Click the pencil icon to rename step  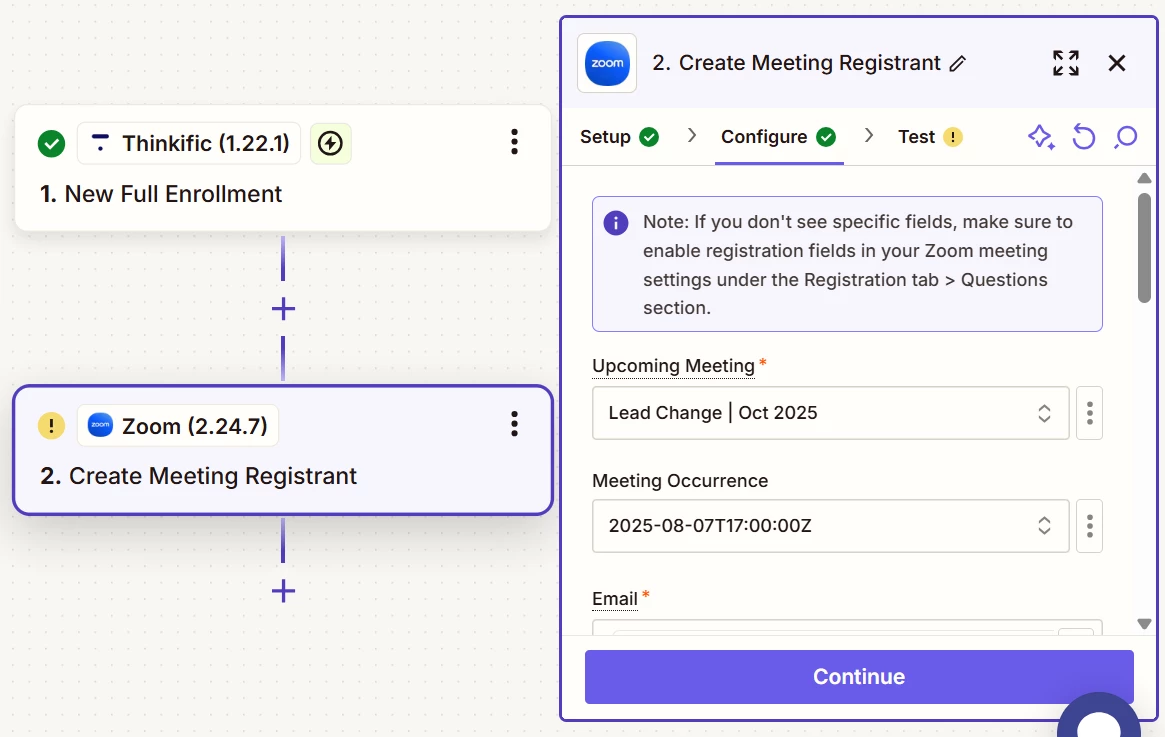point(958,64)
